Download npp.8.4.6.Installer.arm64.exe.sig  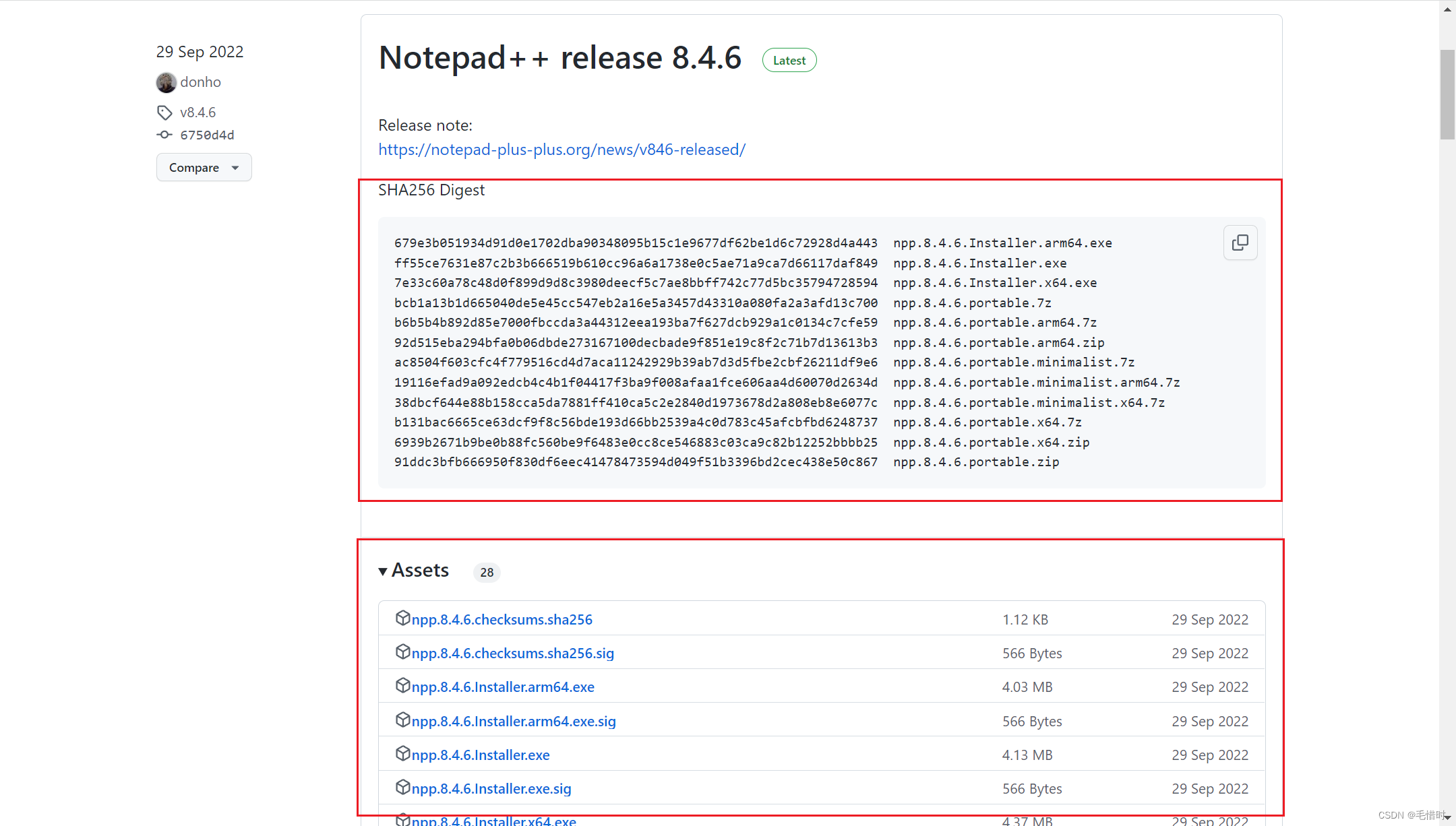(513, 721)
